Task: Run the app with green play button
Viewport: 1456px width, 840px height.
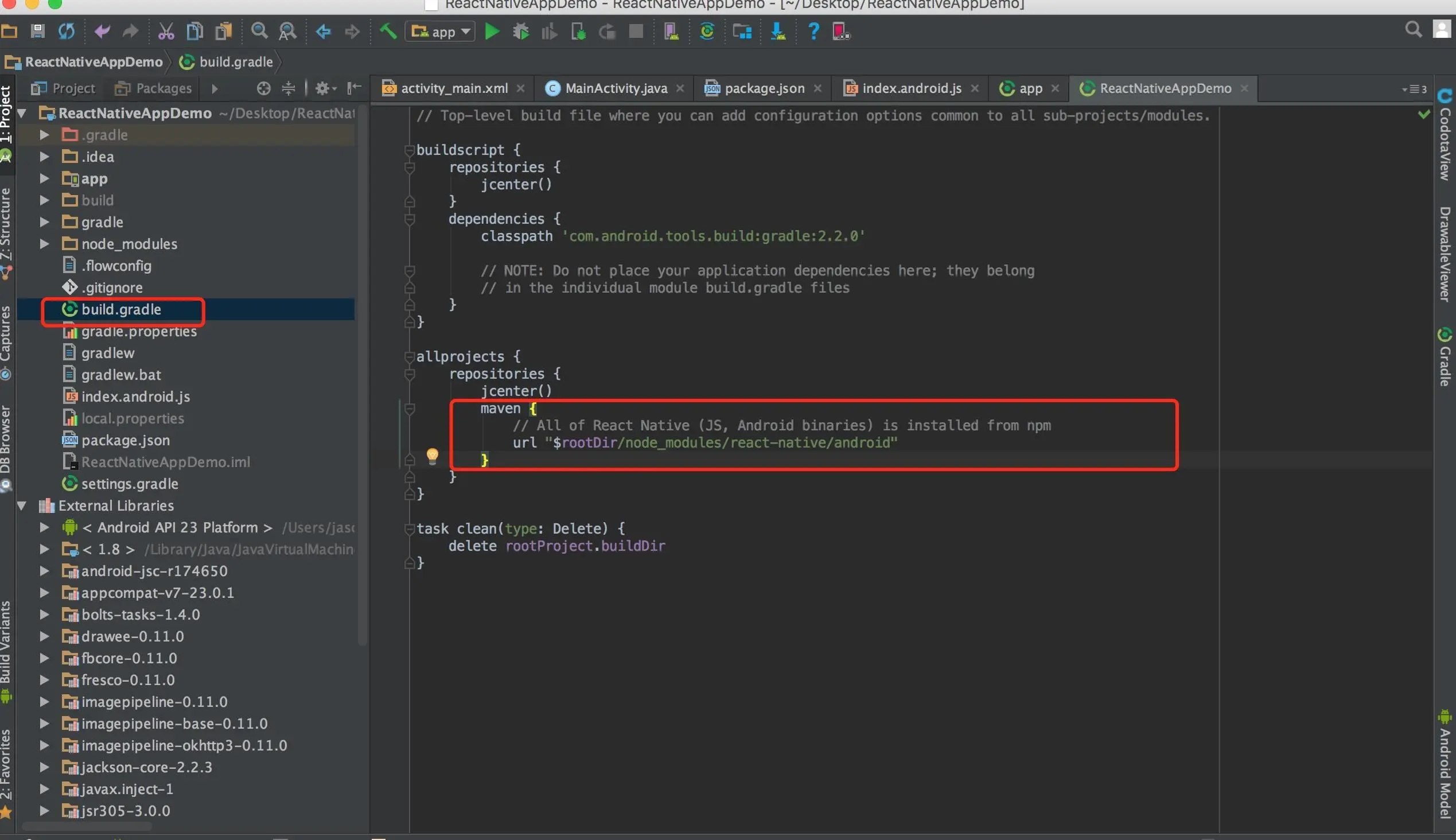Action: tap(492, 32)
